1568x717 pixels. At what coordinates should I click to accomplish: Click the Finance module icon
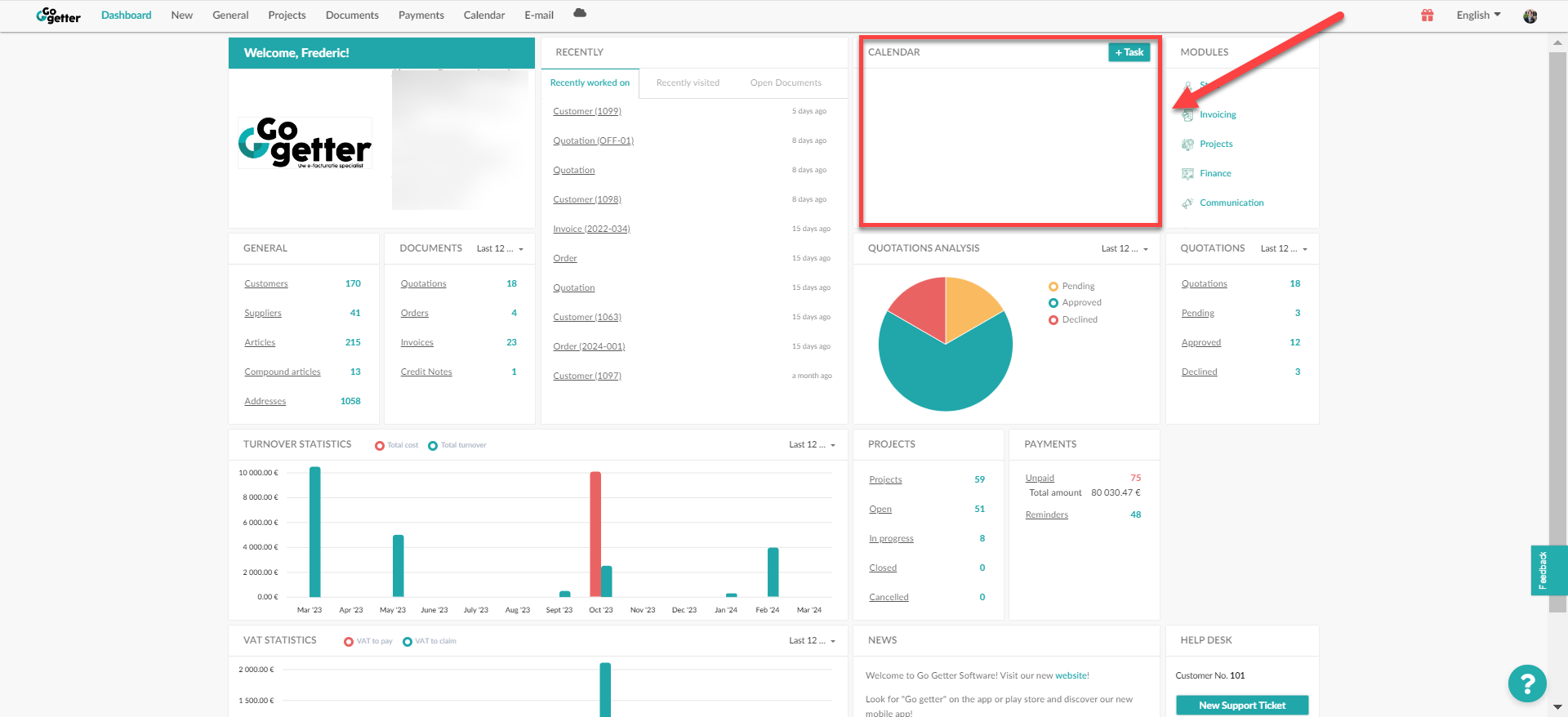click(1187, 174)
